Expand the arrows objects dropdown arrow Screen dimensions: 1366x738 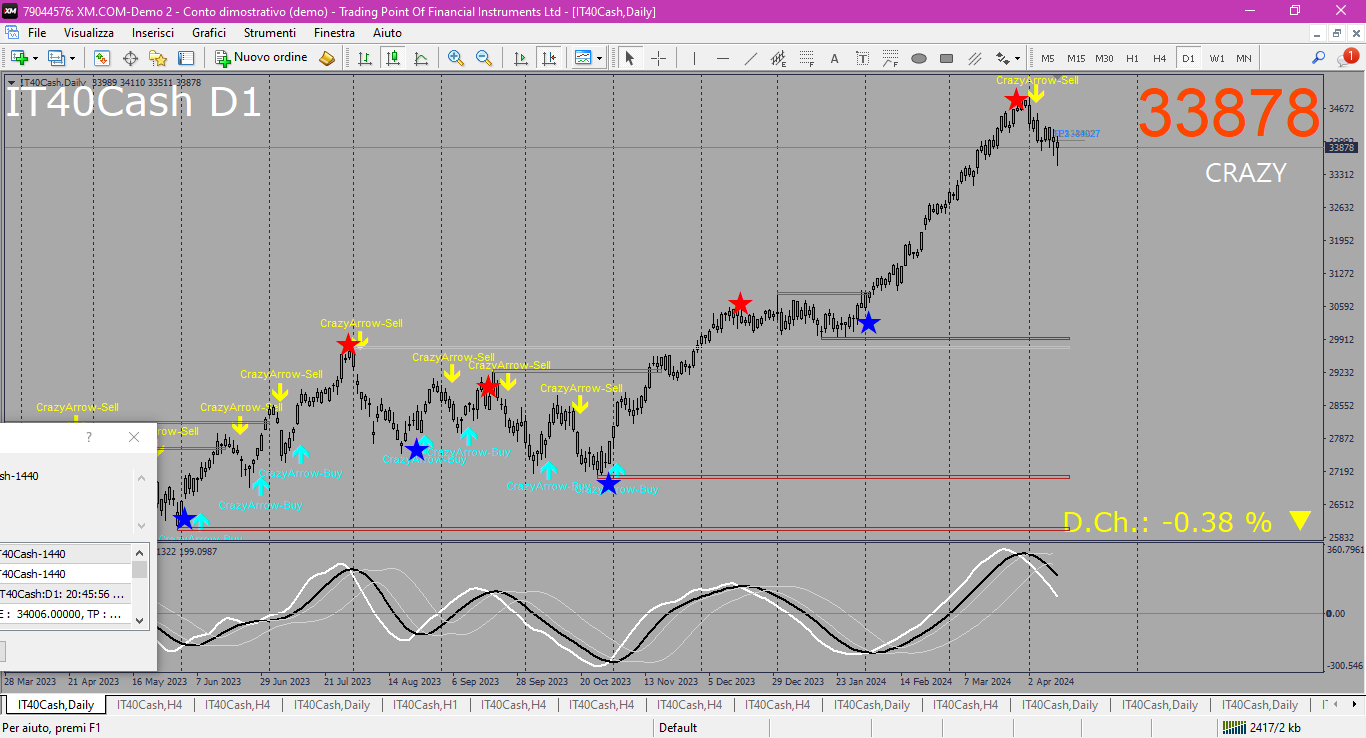[1018, 58]
